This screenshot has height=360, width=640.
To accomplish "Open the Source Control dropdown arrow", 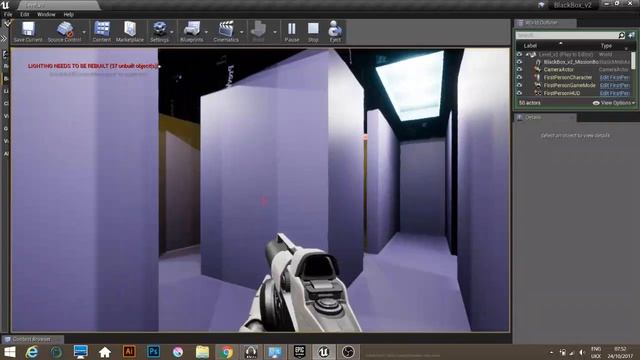I will (84, 32).
